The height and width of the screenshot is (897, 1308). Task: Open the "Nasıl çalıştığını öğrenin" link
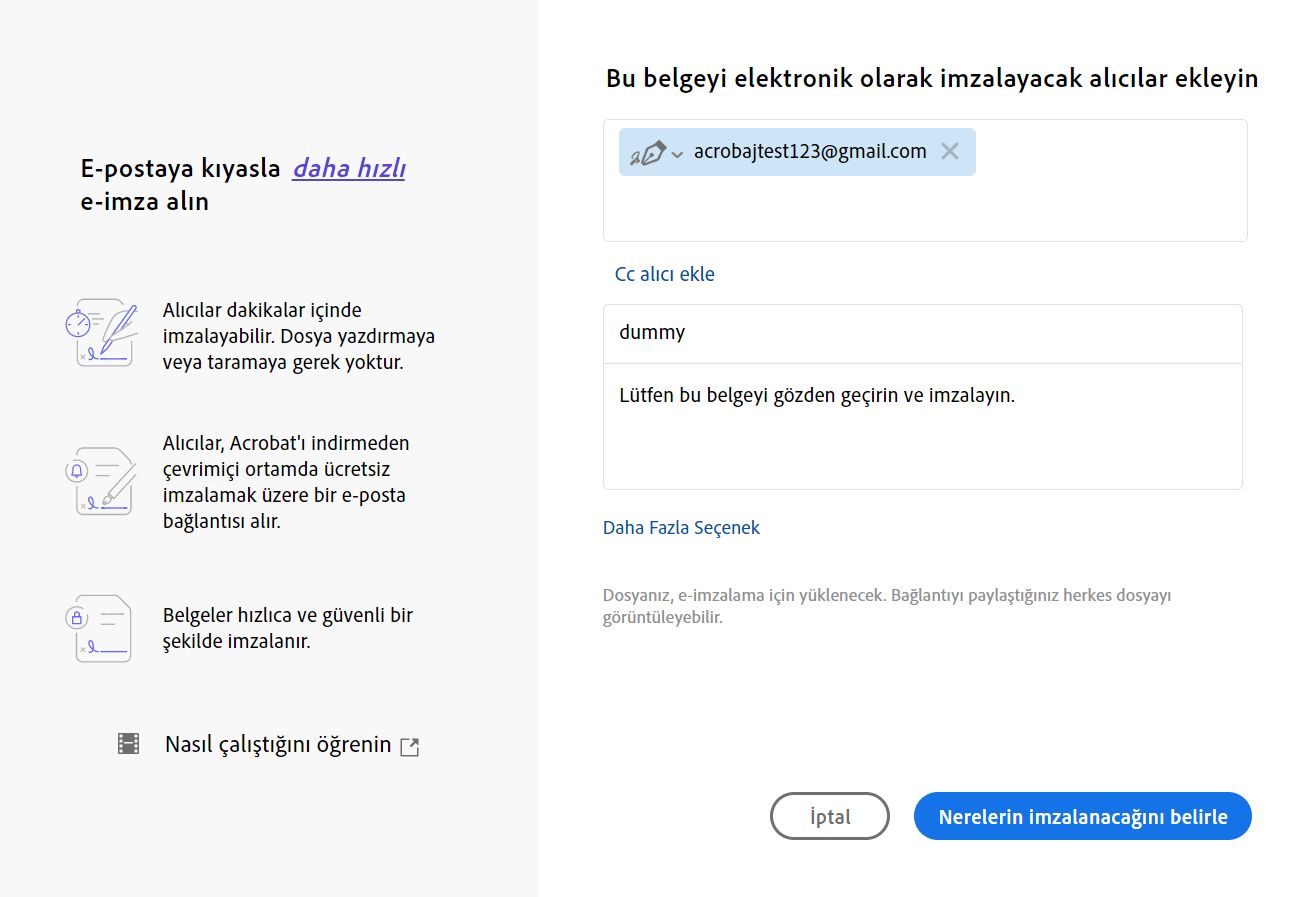coord(278,745)
